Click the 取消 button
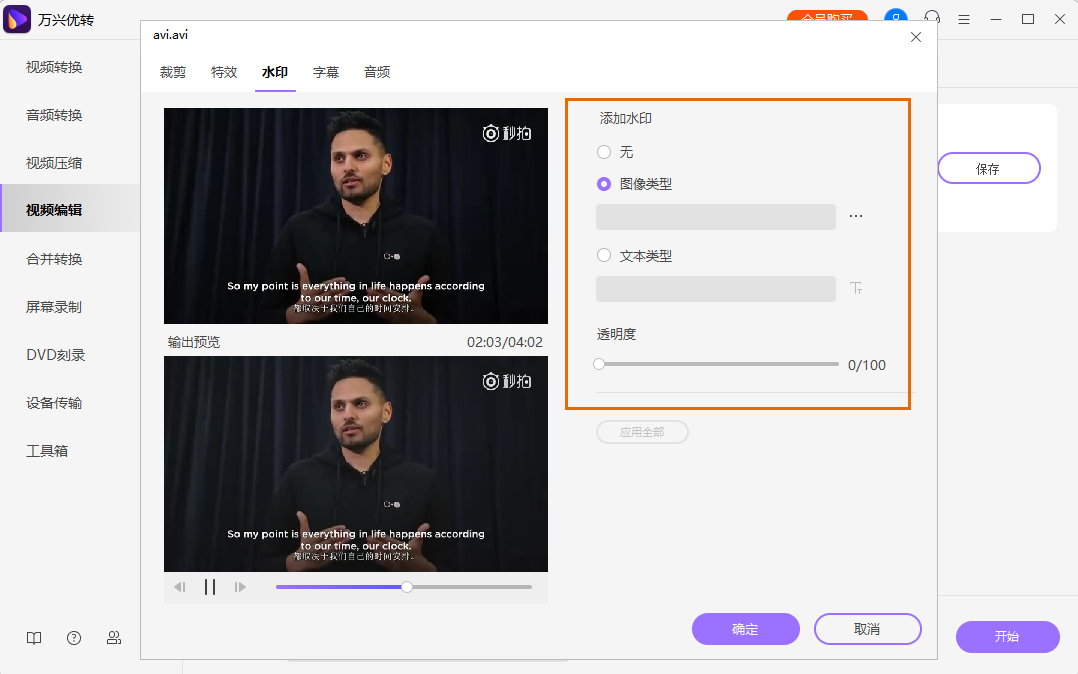The width and height of the screenshot is (1078, 674). (x=867, y=629)
